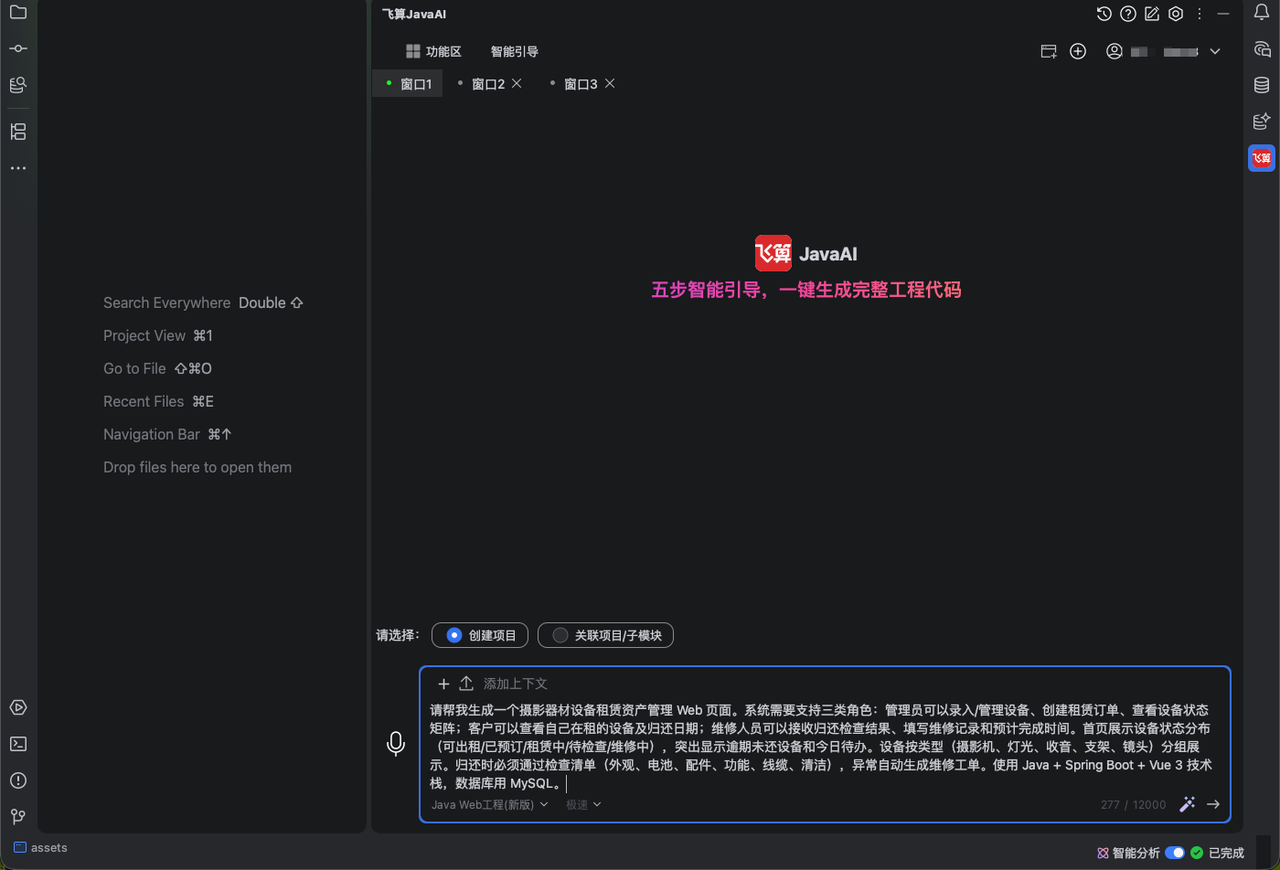Image resolution: width=1280 pixels, height=870 pixels.
Task: Click the Recent Files hint text
Action: [143, 402]
